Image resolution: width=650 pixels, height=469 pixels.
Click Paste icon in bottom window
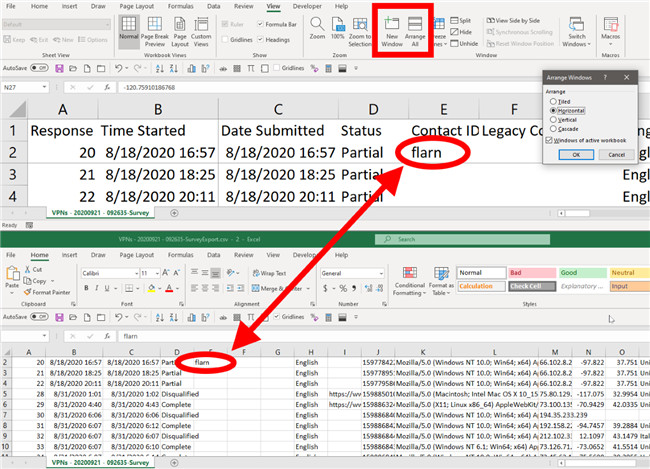pos(12,274)
